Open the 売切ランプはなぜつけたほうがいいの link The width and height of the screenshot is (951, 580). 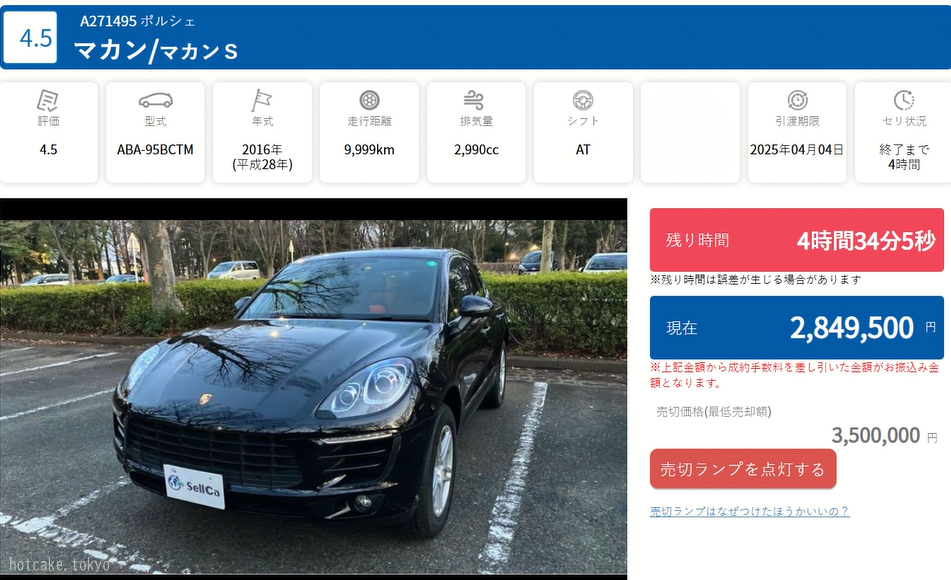pyautogui.click(x=750, y=511)
